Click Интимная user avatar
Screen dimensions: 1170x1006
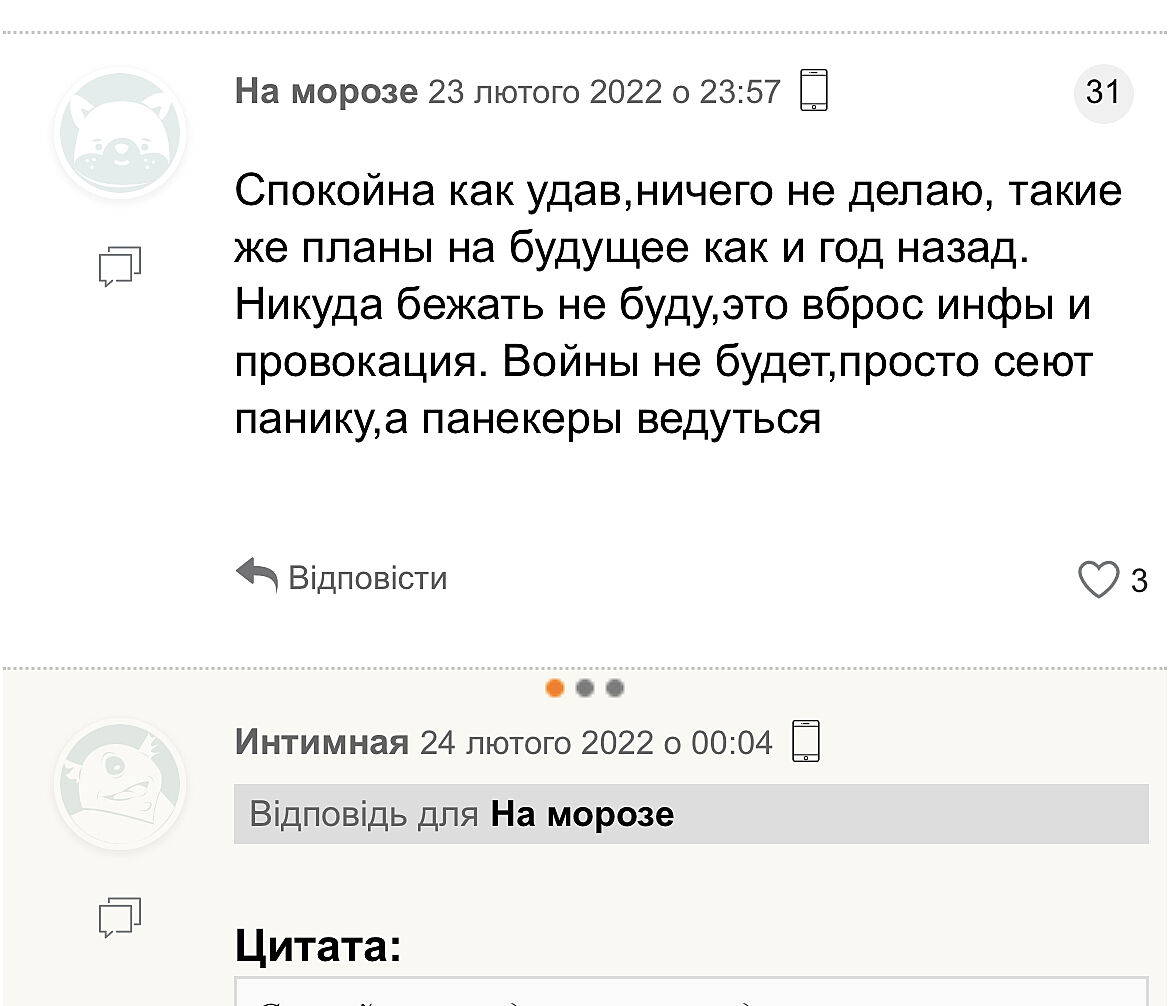click(x=119, y=784)
